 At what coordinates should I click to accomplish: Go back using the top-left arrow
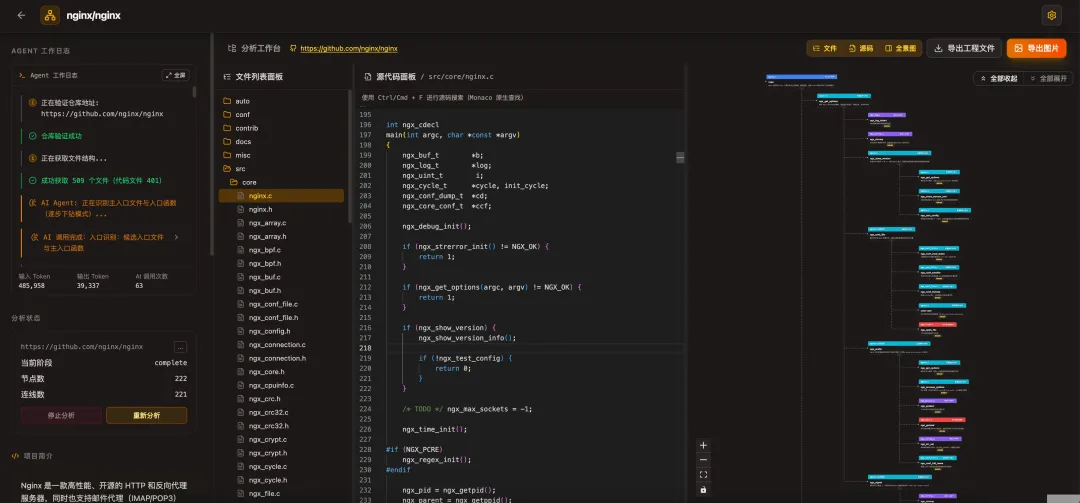coord(21,15)
